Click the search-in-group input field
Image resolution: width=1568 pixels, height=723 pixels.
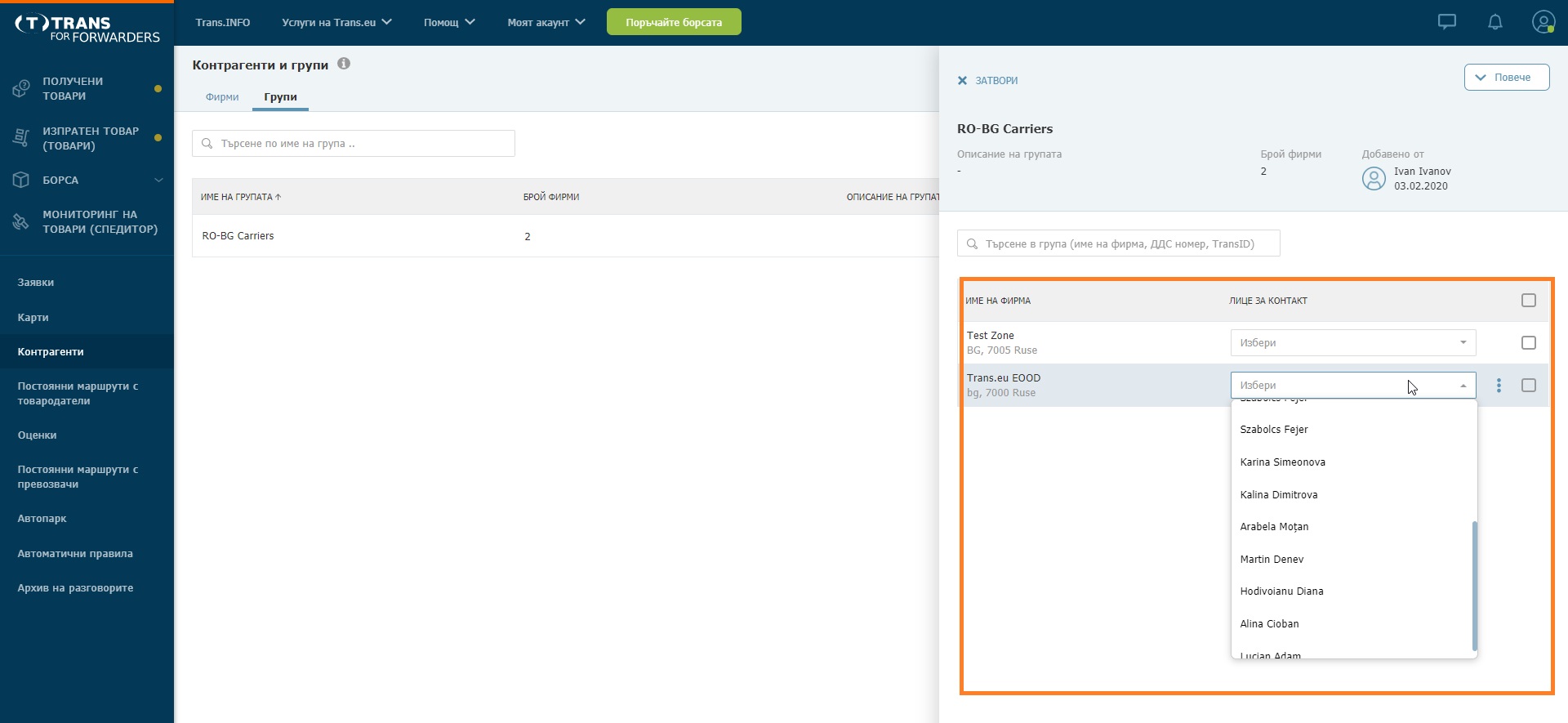(x=1118, y=243)
